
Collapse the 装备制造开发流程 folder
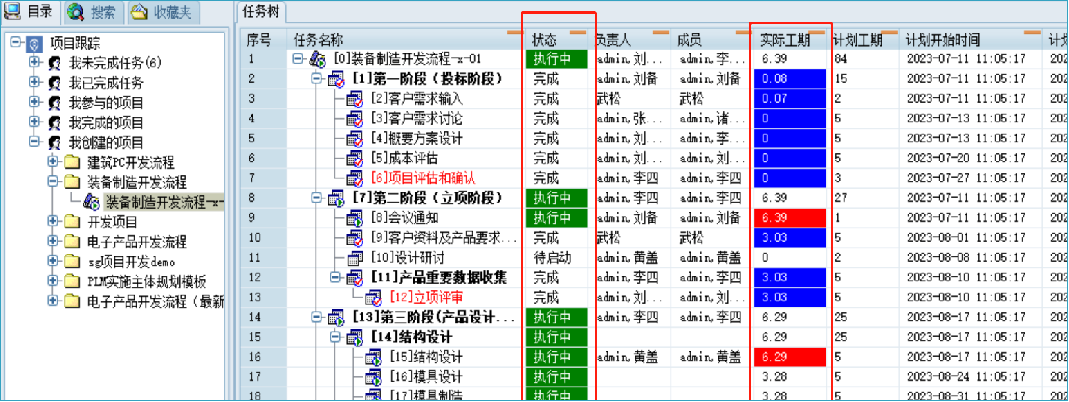(52, 182)
